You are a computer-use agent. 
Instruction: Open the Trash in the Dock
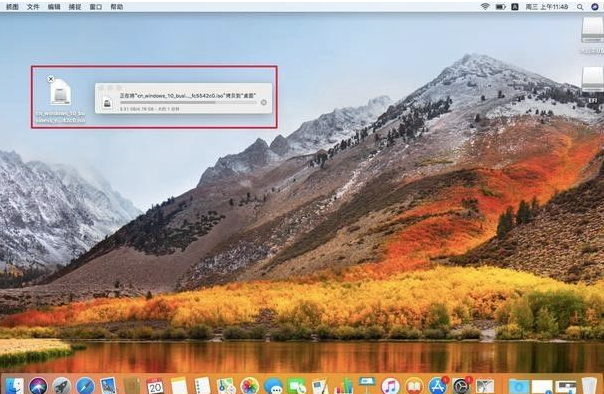tap(589, 386)
